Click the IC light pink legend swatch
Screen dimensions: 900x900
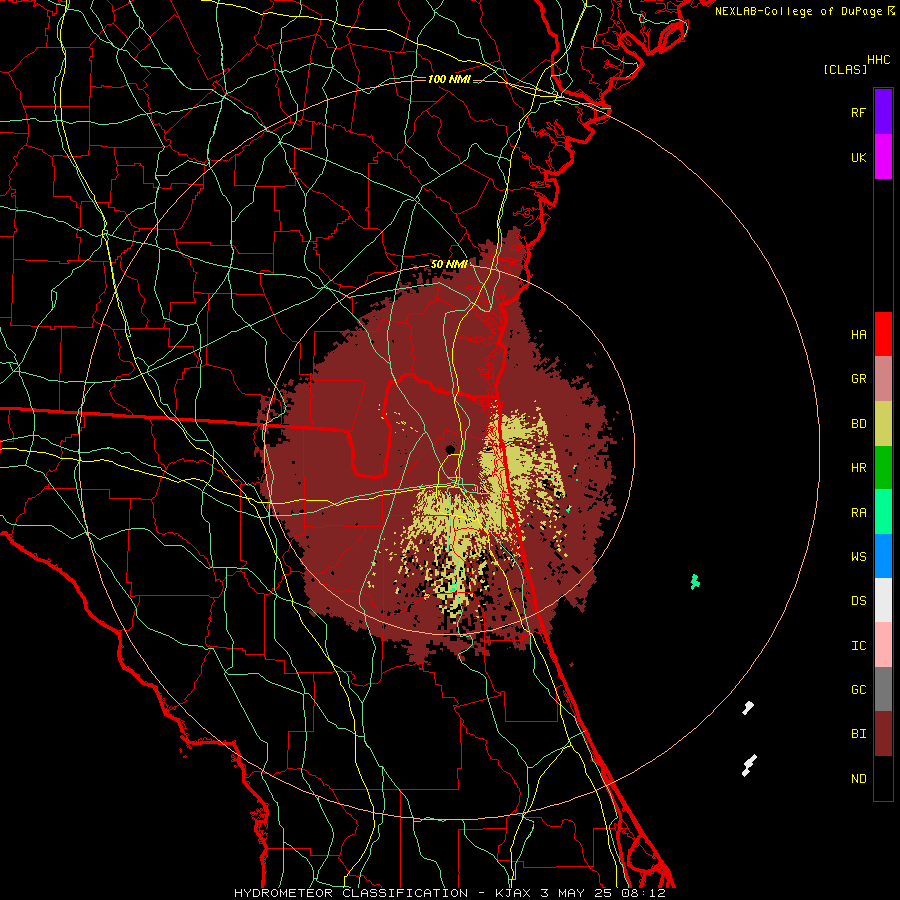883,645
